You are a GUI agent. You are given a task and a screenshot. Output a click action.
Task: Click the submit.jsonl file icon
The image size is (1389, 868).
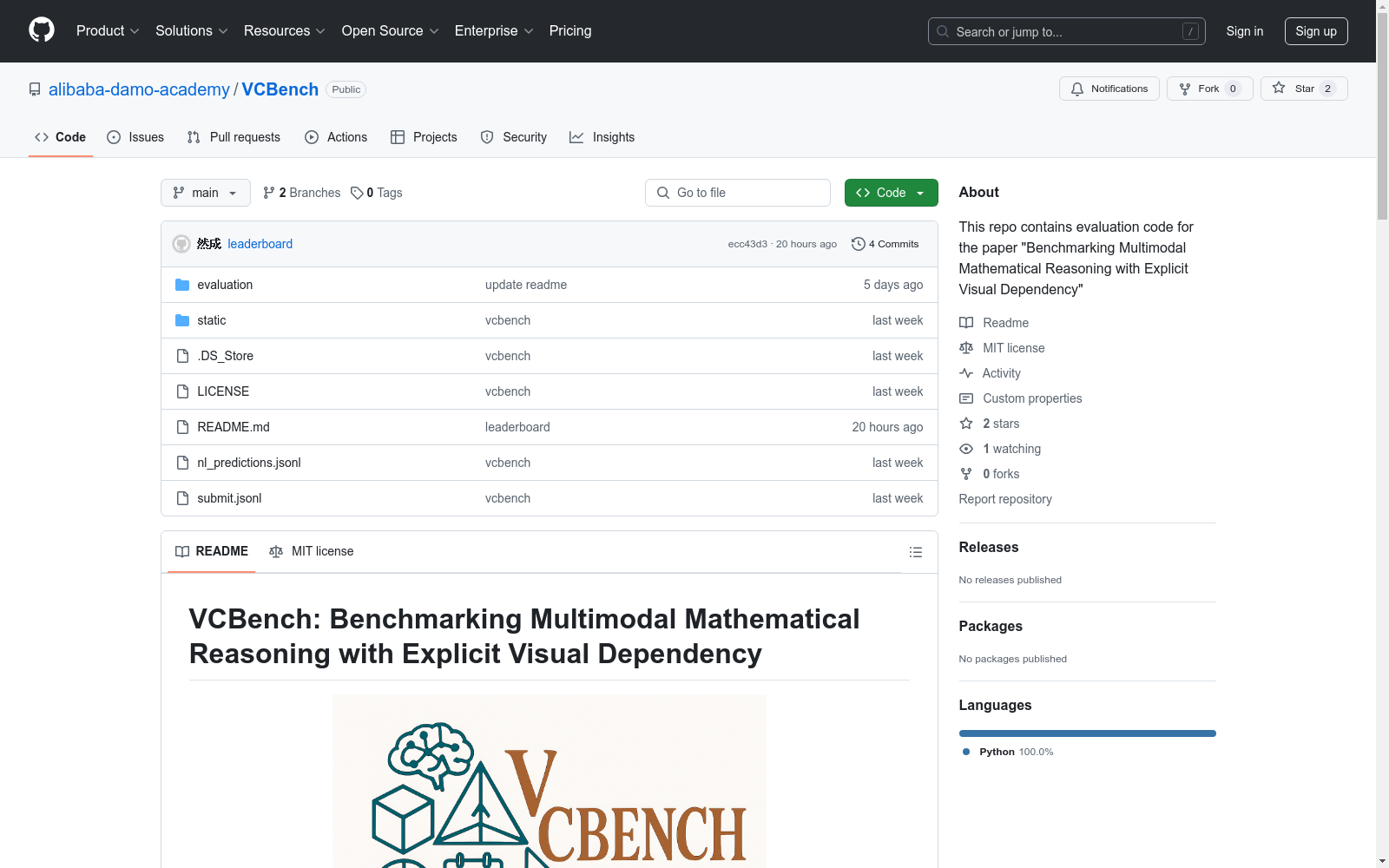(x=182, y=498)
